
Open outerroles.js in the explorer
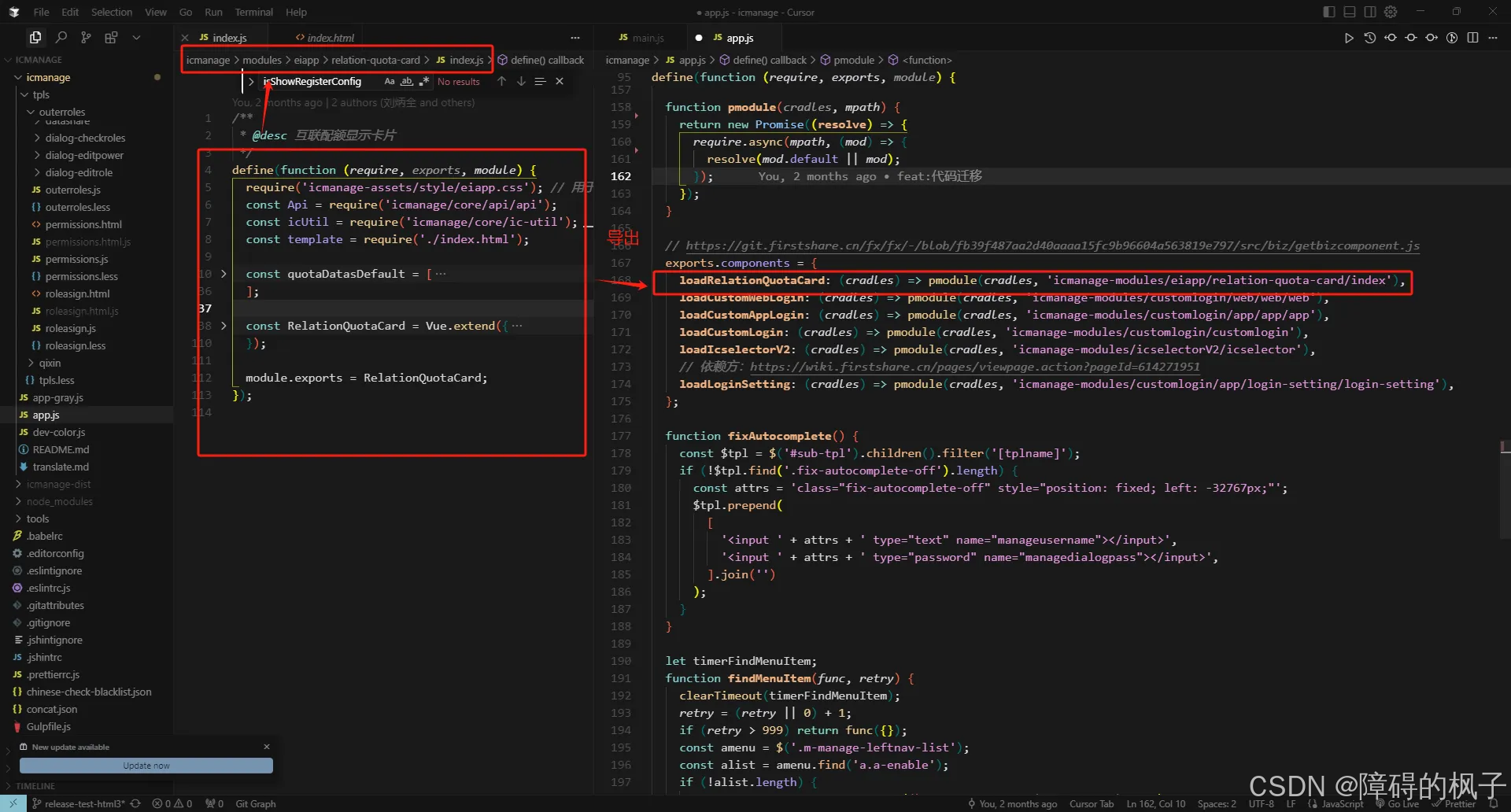pyautogui.click(x=72, y=190)
